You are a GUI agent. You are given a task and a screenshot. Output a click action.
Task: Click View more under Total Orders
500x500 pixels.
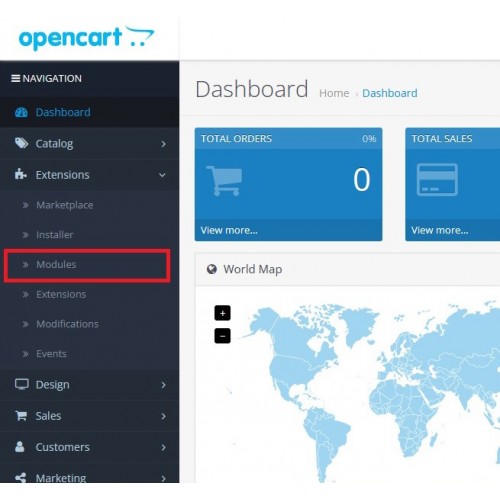pos(229,230)
